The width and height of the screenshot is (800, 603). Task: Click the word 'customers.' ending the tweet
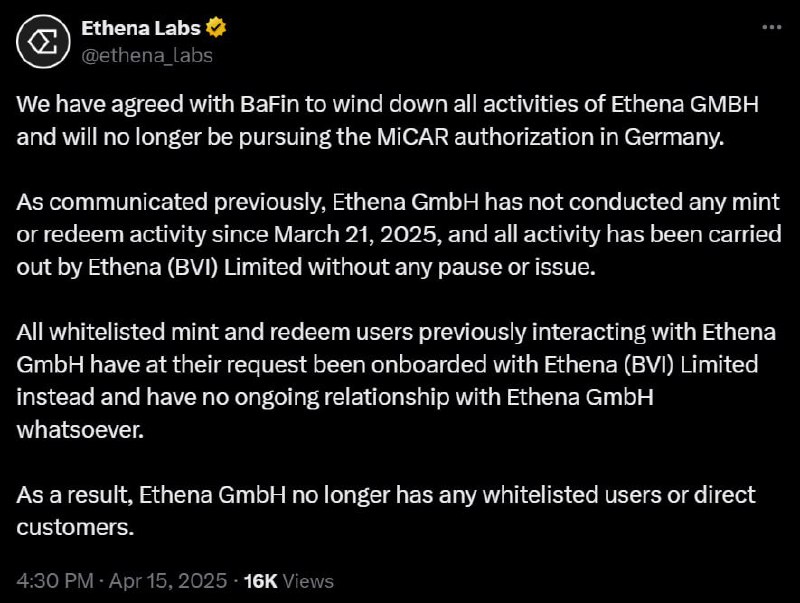coord(76,527)
